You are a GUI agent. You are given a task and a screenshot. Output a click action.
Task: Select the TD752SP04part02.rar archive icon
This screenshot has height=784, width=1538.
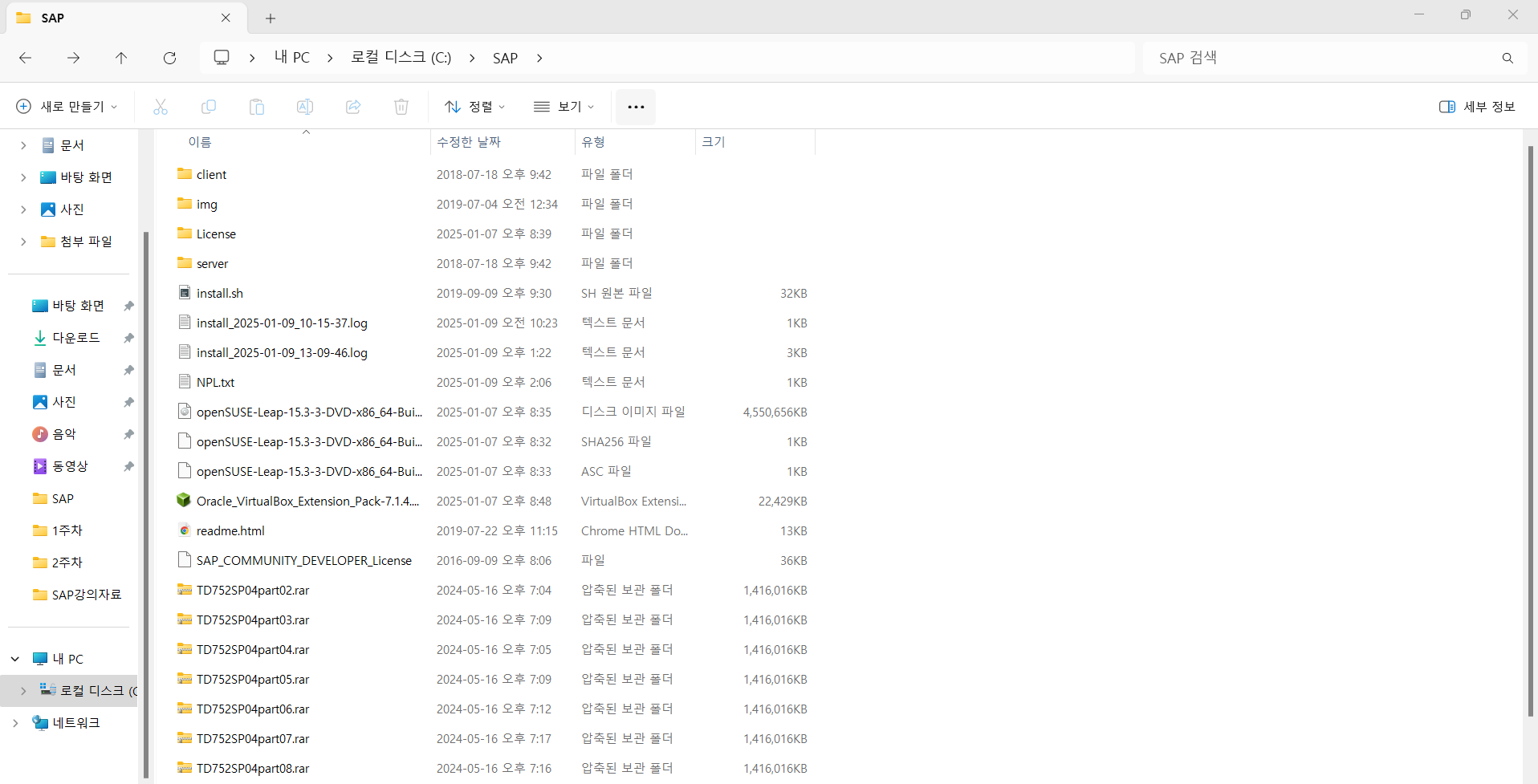click(185, 590)
